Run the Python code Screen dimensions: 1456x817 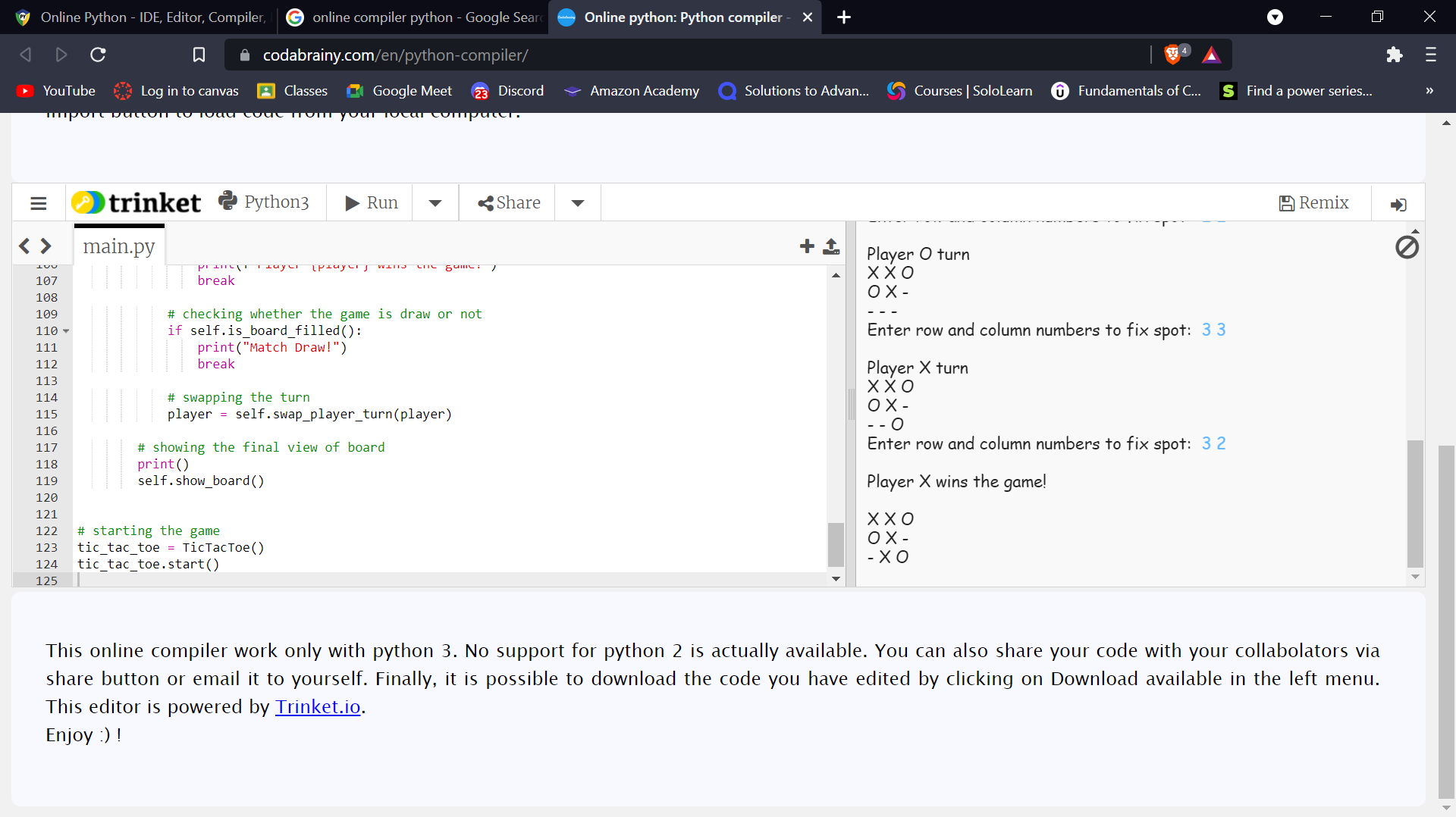click(x=371, y=202)
